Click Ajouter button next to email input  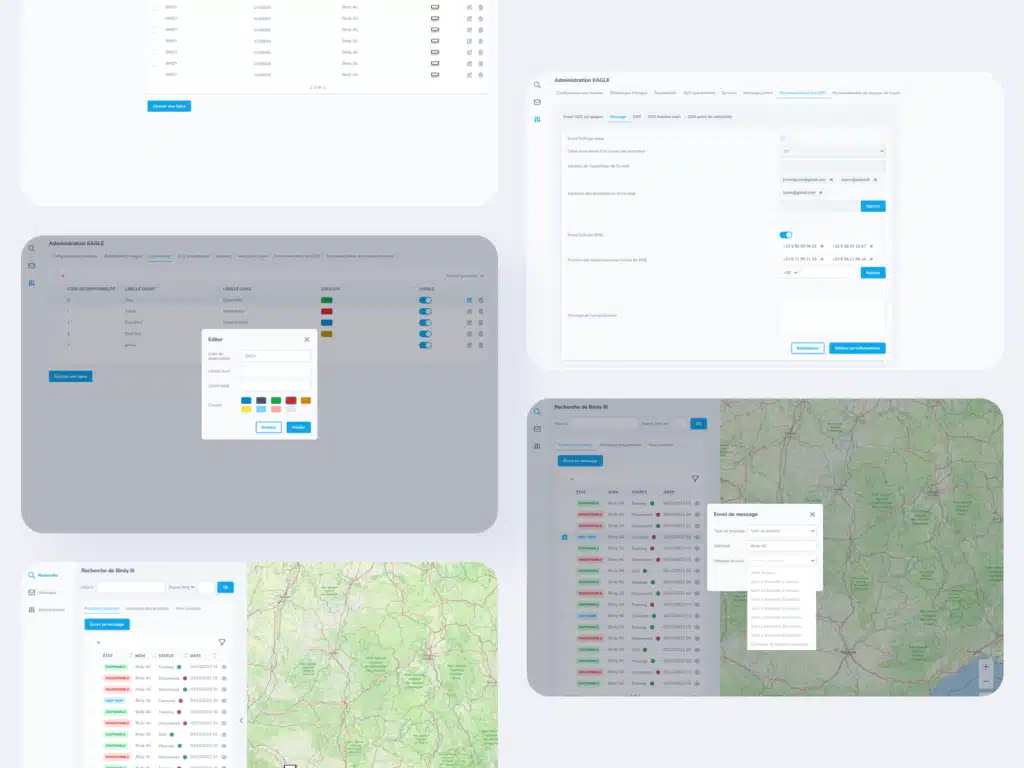coord(872,206)
